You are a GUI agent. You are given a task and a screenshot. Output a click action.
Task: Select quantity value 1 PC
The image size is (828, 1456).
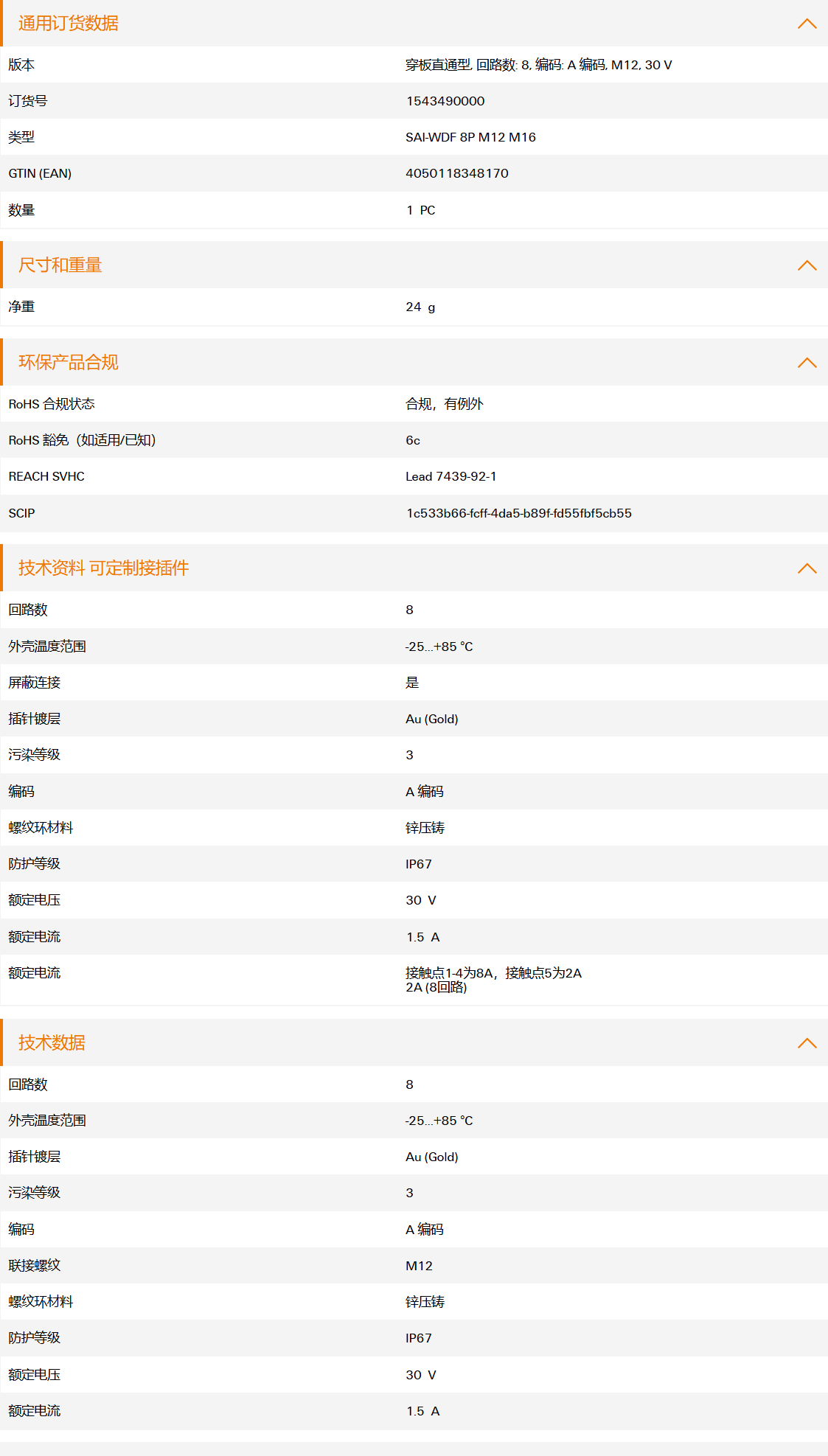[x=420, y=210]
